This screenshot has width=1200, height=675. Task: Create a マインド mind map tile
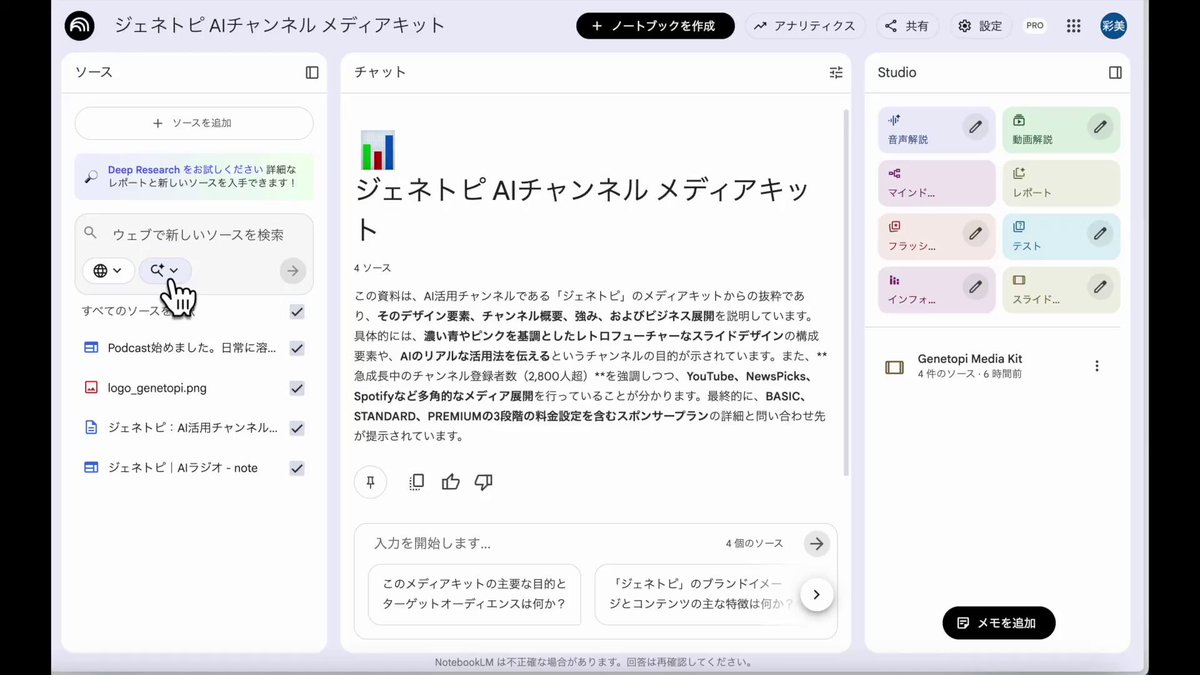(x=937, y=183)
